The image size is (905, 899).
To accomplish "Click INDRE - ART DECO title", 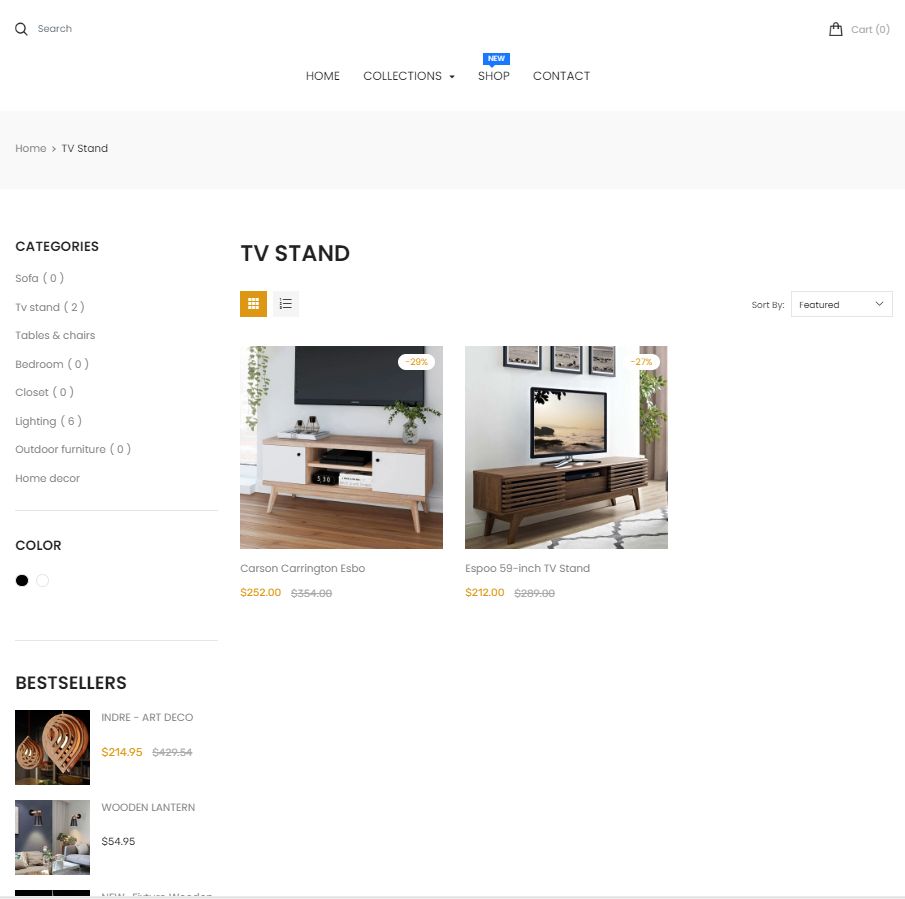I will 147,717.
